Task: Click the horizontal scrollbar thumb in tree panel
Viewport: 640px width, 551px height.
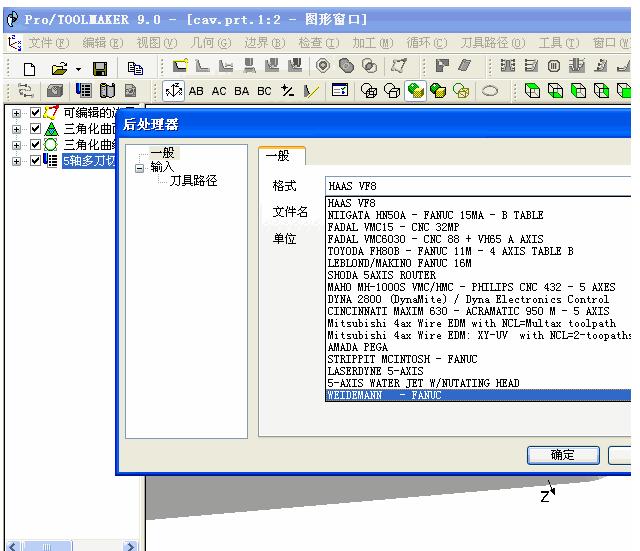Action: coord(47,546)
